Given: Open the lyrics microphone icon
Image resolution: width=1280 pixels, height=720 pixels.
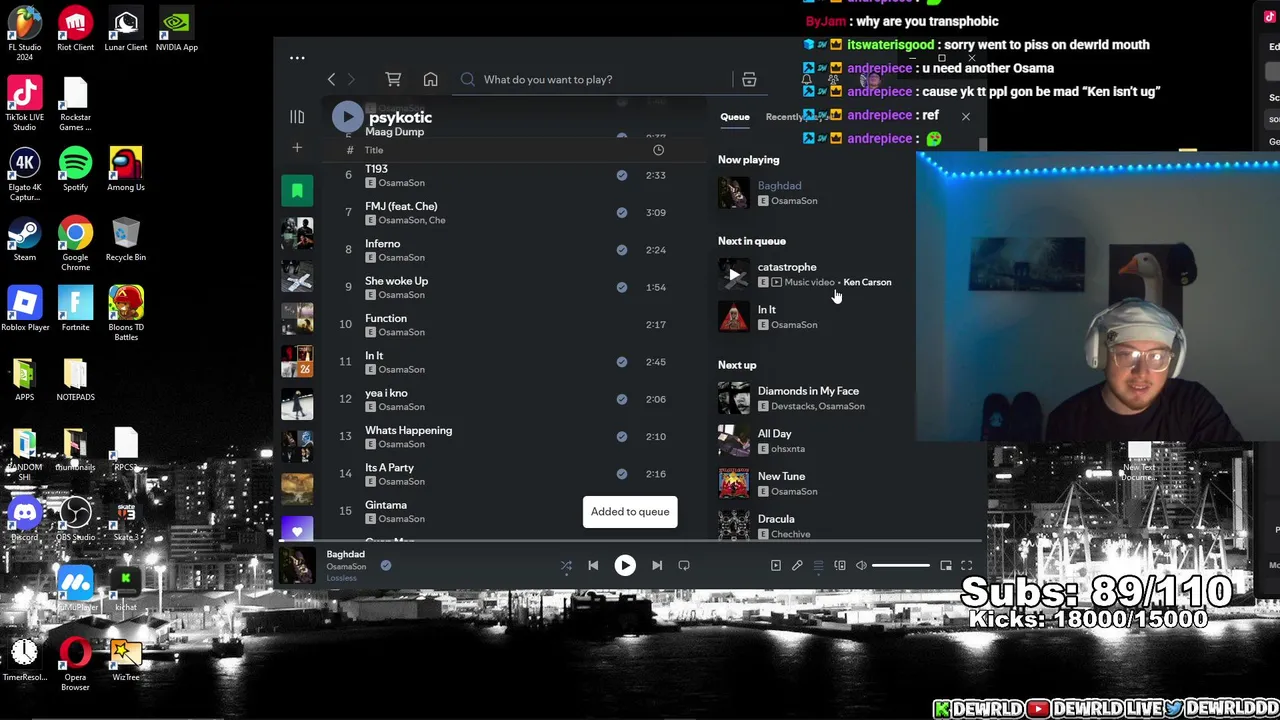Looking at the screenshot, I should tap(797, 566).
